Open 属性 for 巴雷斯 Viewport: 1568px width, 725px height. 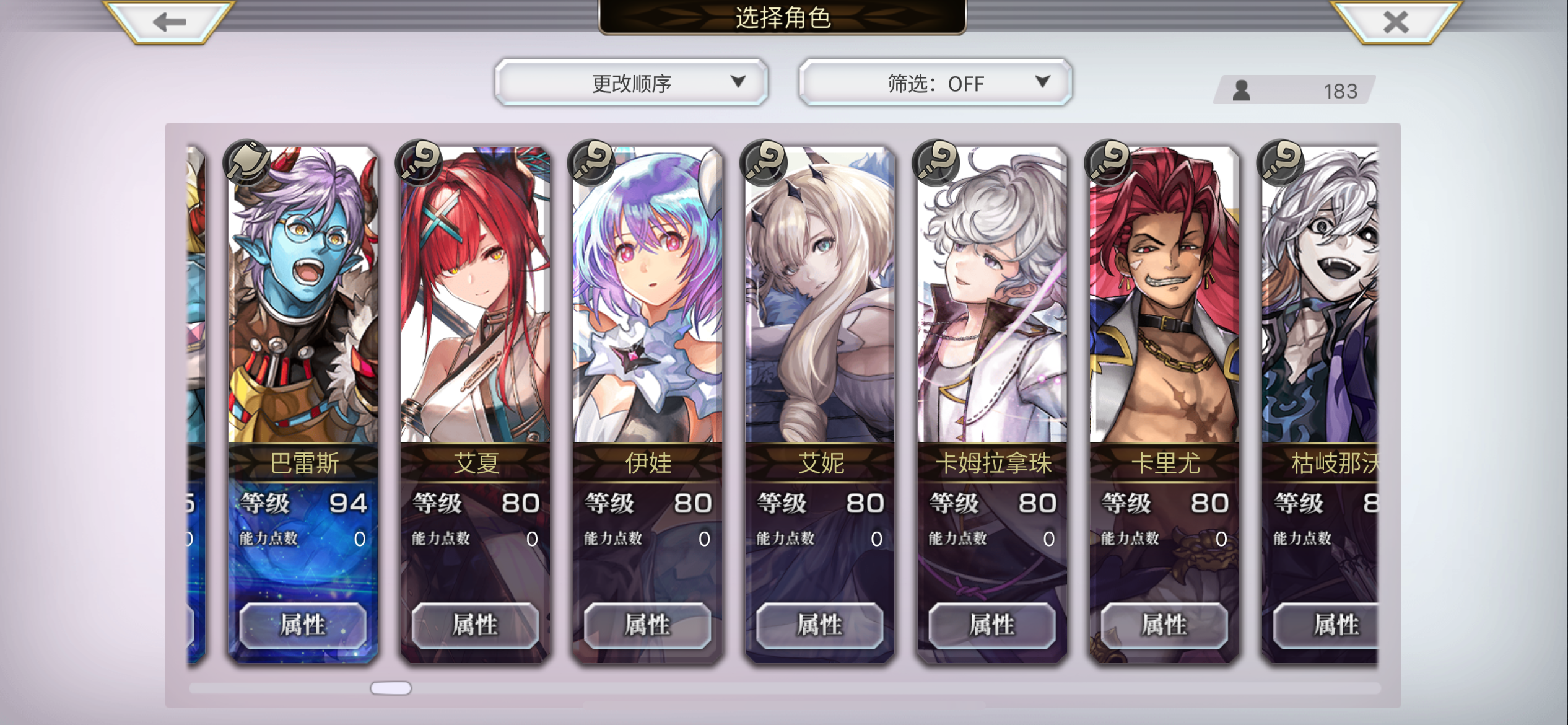pos(303,625)
